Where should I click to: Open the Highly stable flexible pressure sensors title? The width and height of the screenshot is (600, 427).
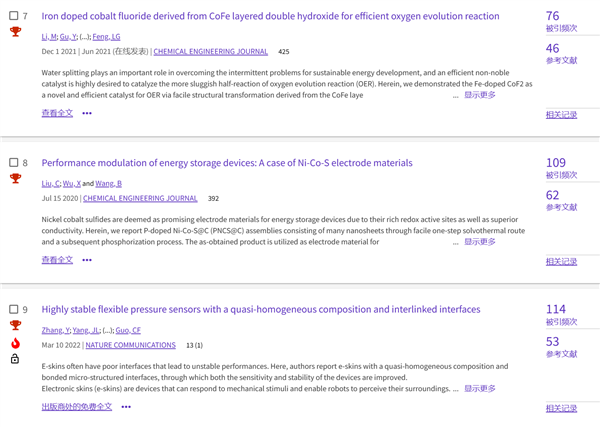tap(260, 310)
